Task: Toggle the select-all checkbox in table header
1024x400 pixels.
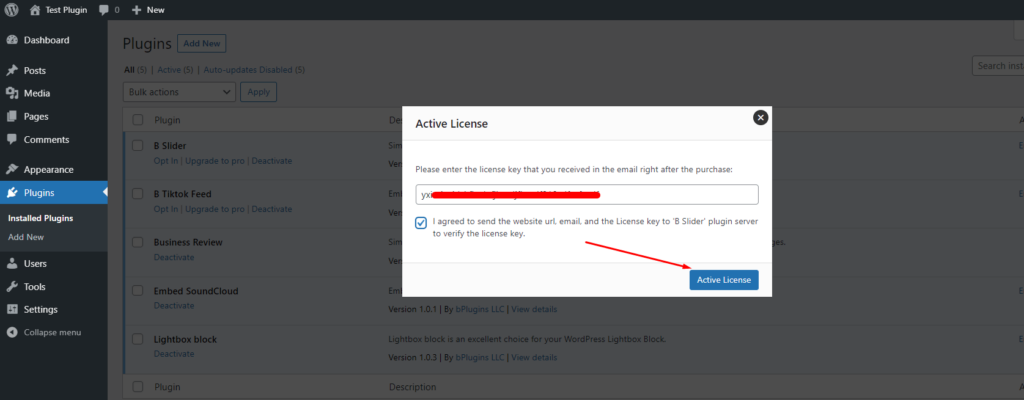Action: 138,120
